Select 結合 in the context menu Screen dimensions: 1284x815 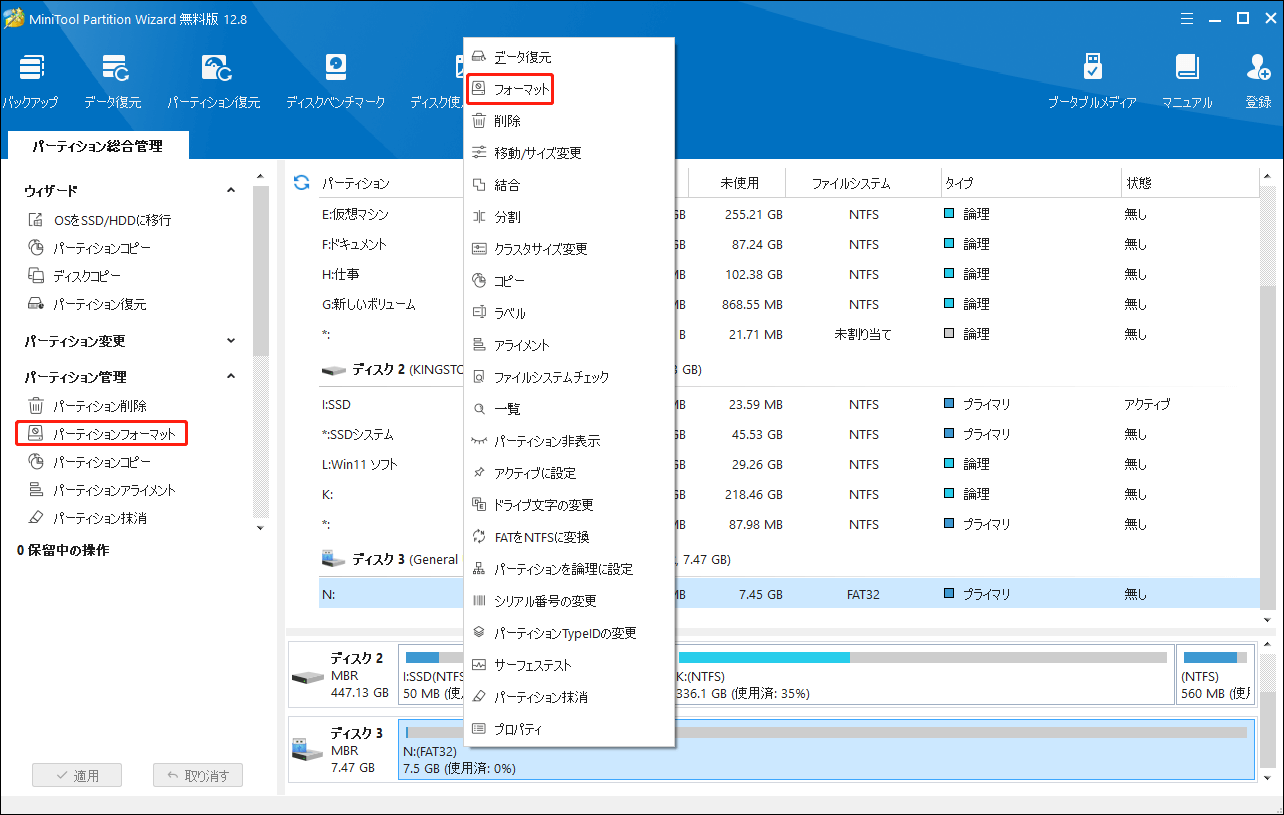coord(568,185)
